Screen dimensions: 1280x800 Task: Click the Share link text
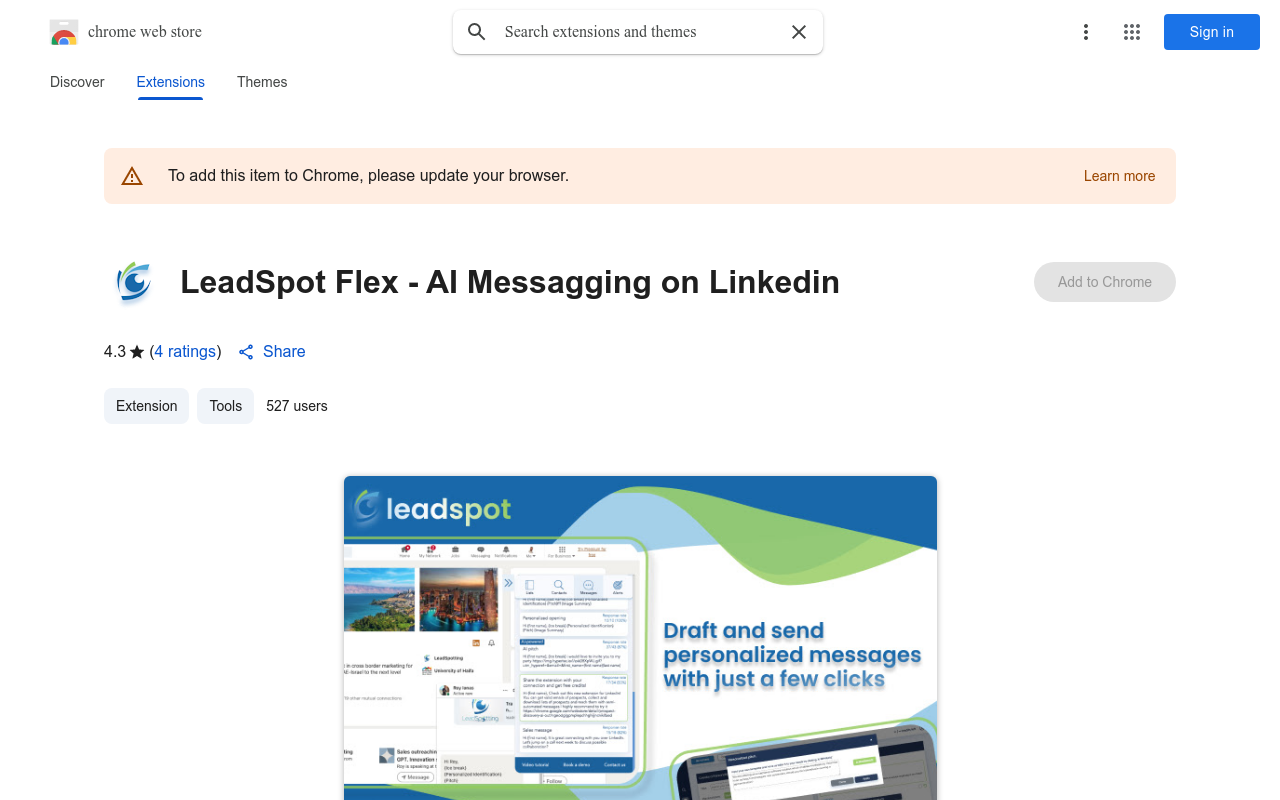tap(284, 351)
